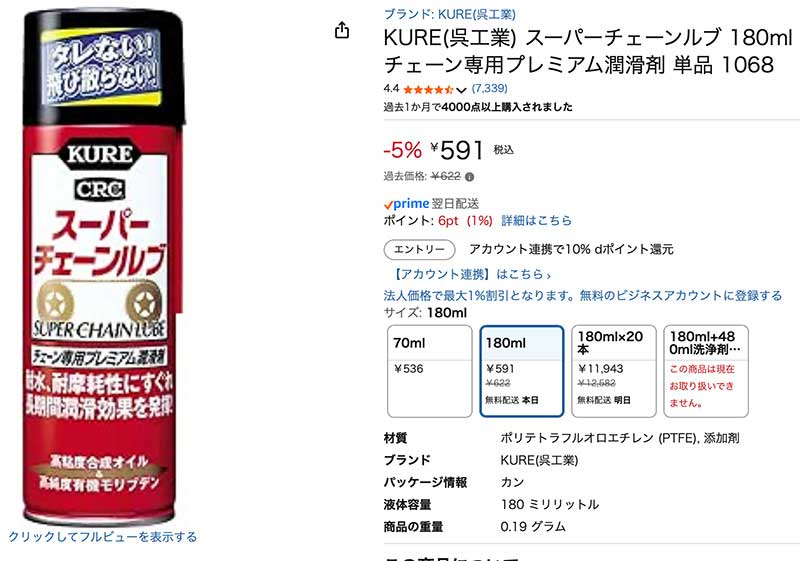Click the 過去価格 past price label
Screen dimensions: 800x561
click(406, 177)
